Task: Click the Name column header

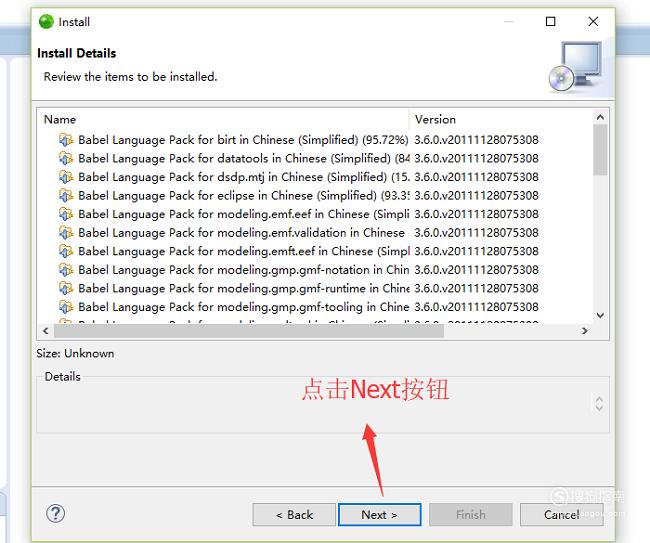Action: pos(224,119)
